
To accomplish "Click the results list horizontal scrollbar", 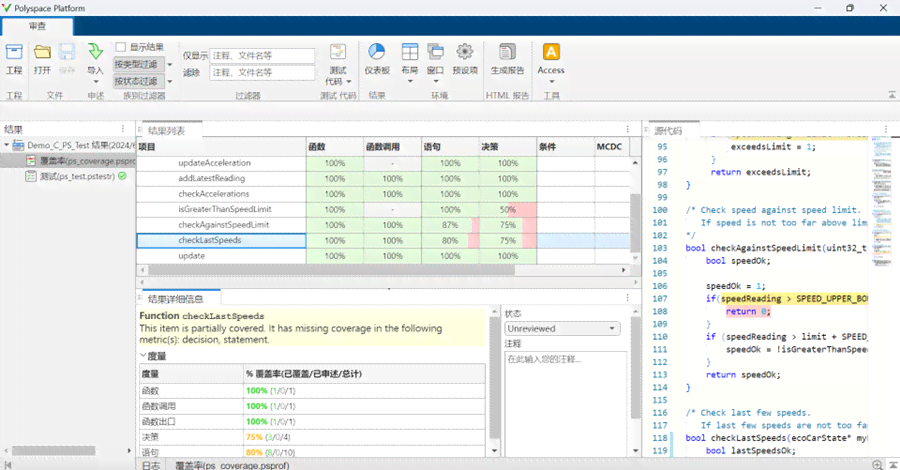I will coord(331,270).
